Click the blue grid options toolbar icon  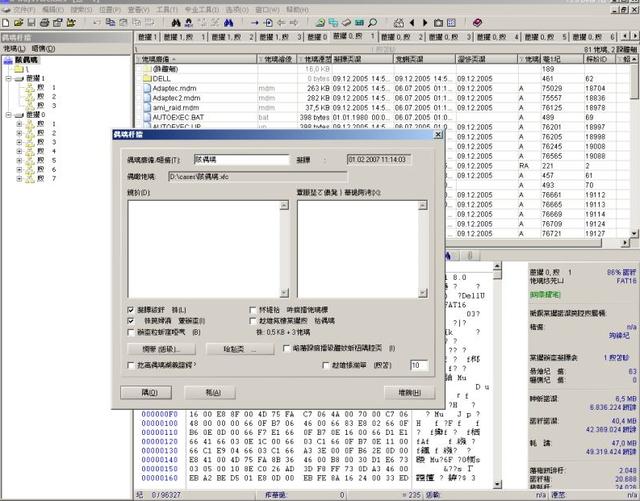pyautogui.click(x=451, y=23)
